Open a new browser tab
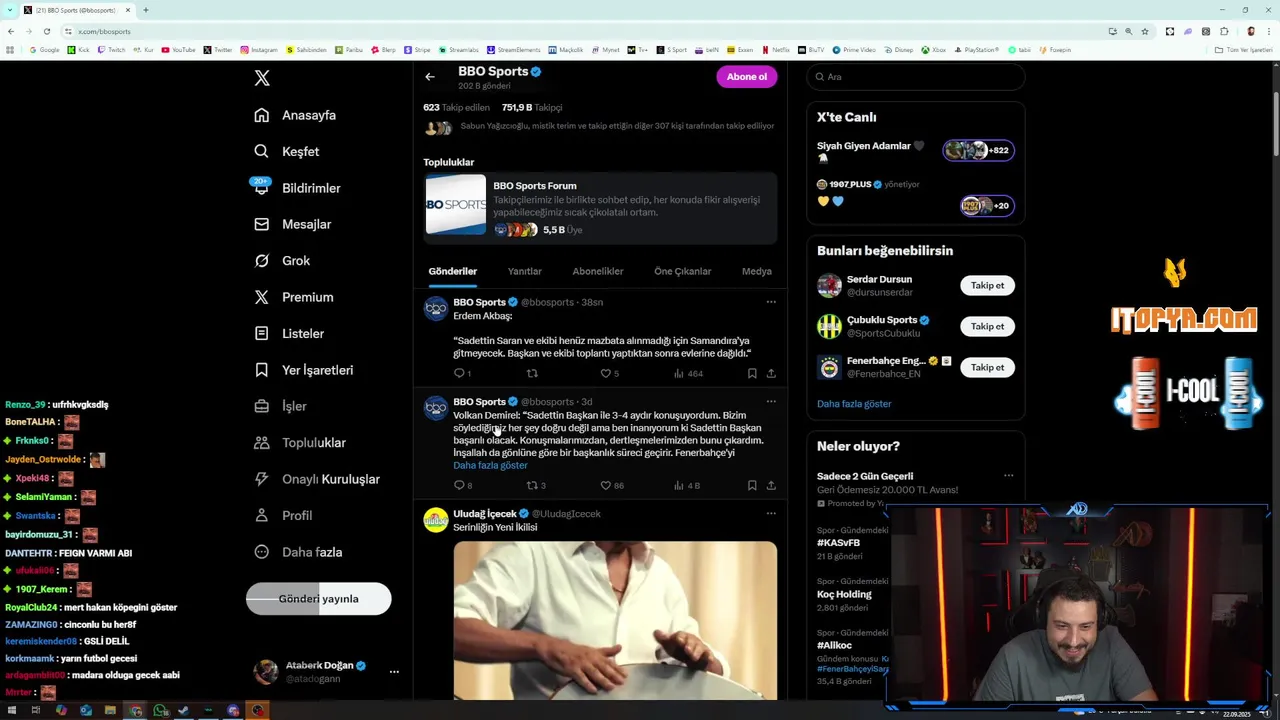The image size is (1280, 720). [146, 10]
